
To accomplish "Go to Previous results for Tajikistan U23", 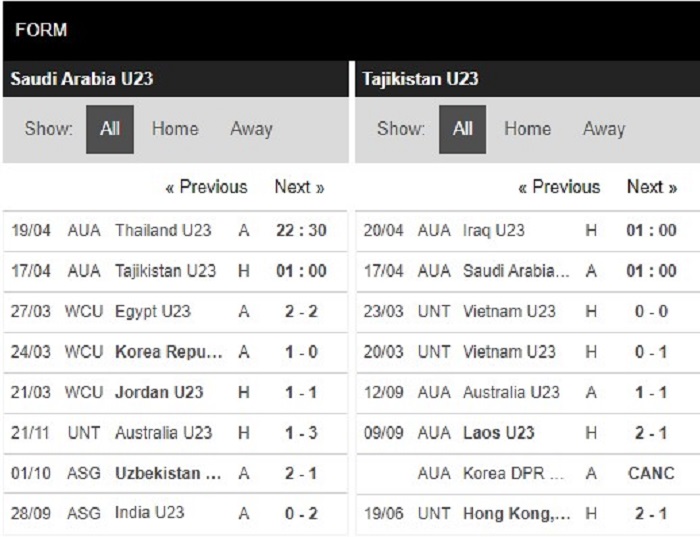I will 559,187.
